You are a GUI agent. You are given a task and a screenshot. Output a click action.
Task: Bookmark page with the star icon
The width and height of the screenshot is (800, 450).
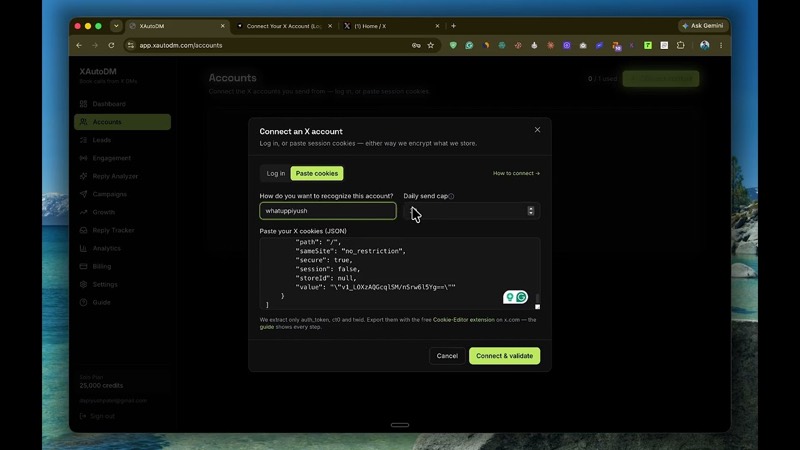[x=431, y=45]
